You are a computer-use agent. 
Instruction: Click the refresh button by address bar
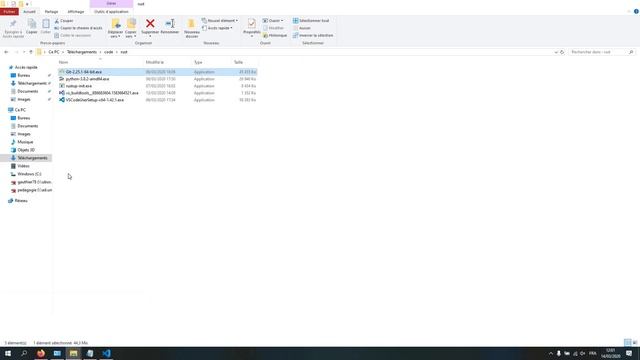point(562,52)
